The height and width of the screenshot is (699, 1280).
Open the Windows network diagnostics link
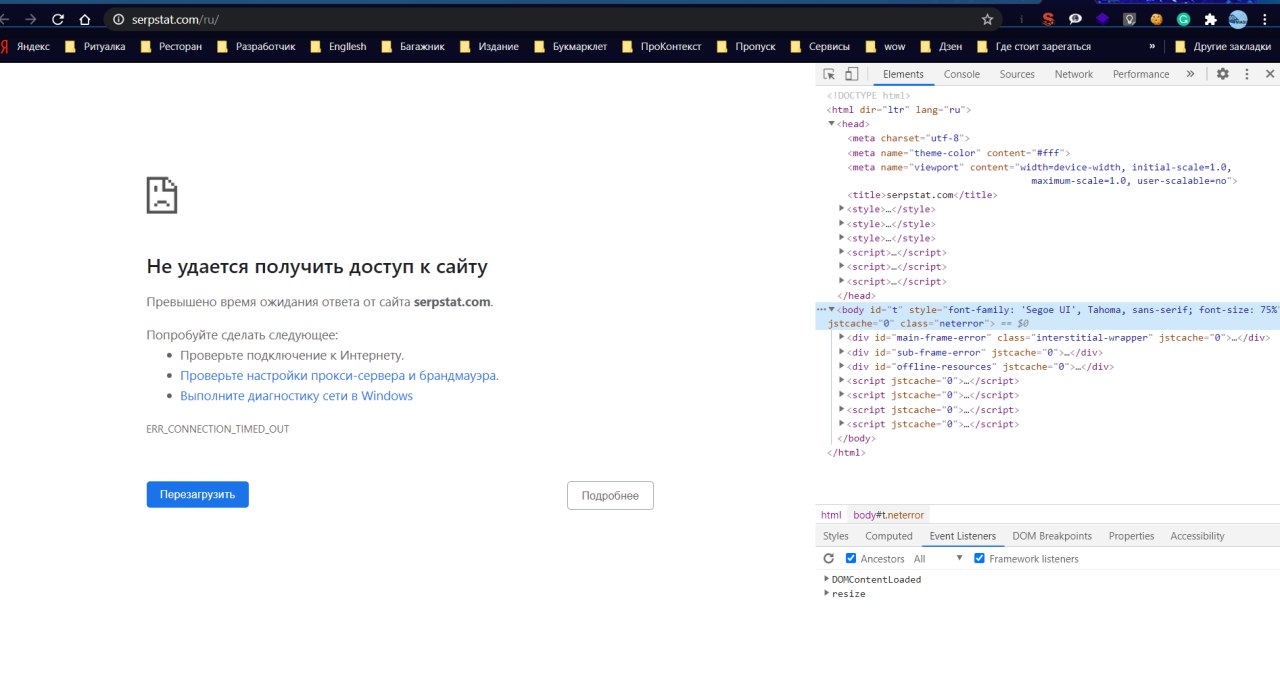pyautogui.click(x=296, y=396)
